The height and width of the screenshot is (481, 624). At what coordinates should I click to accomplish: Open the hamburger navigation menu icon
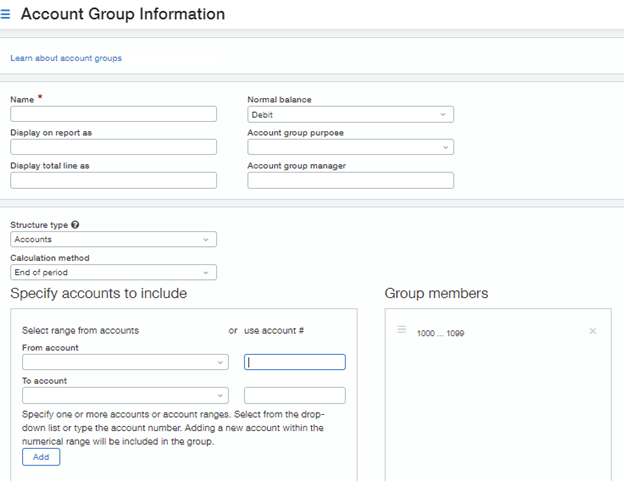coord(7,15)
